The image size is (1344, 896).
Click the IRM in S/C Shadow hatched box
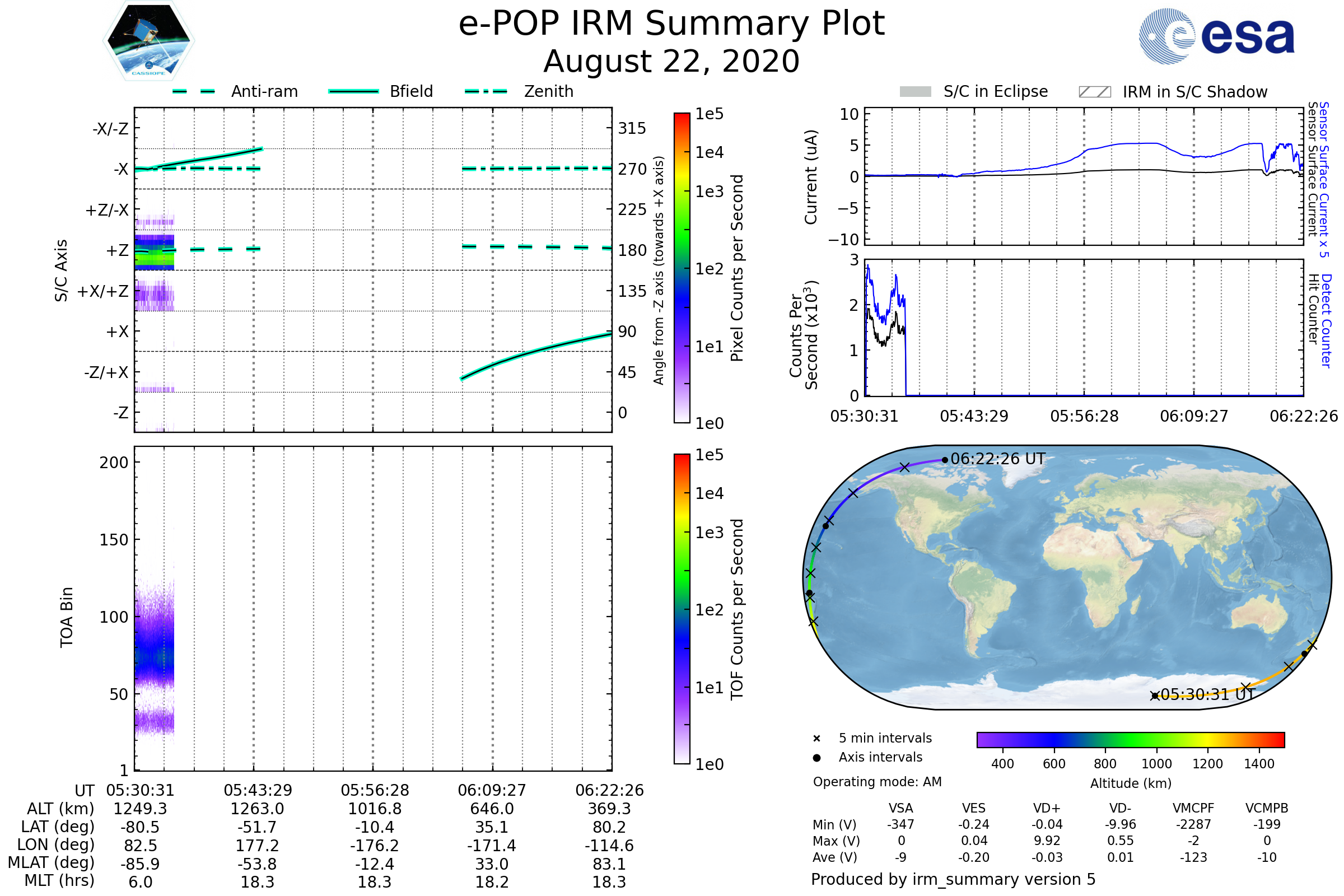(x=1095, y=92)
